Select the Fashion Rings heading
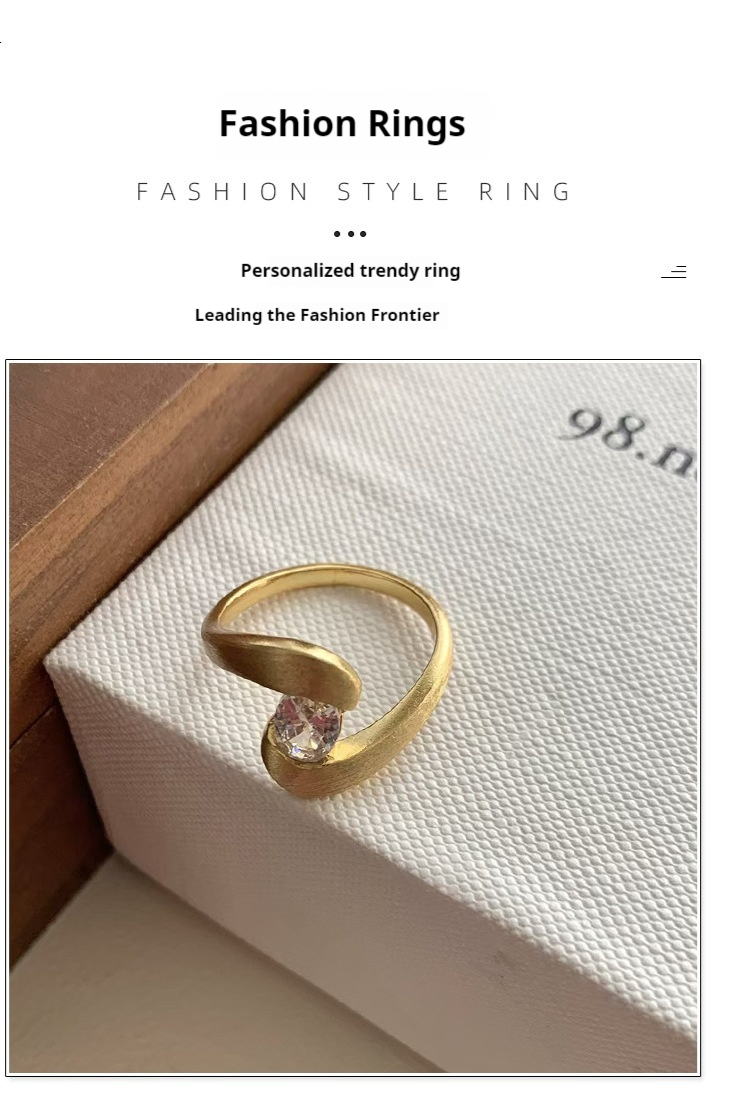Viewport: 752px width, 1119px height. [x=342, y=123]
